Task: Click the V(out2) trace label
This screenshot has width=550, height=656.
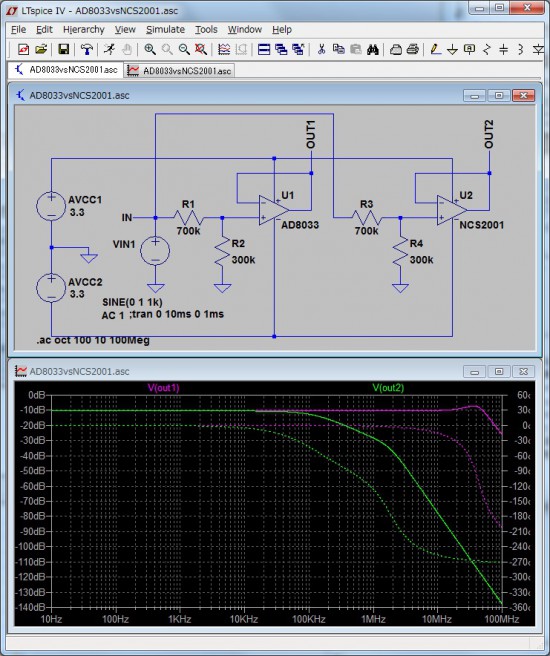Action: point(388,388)
